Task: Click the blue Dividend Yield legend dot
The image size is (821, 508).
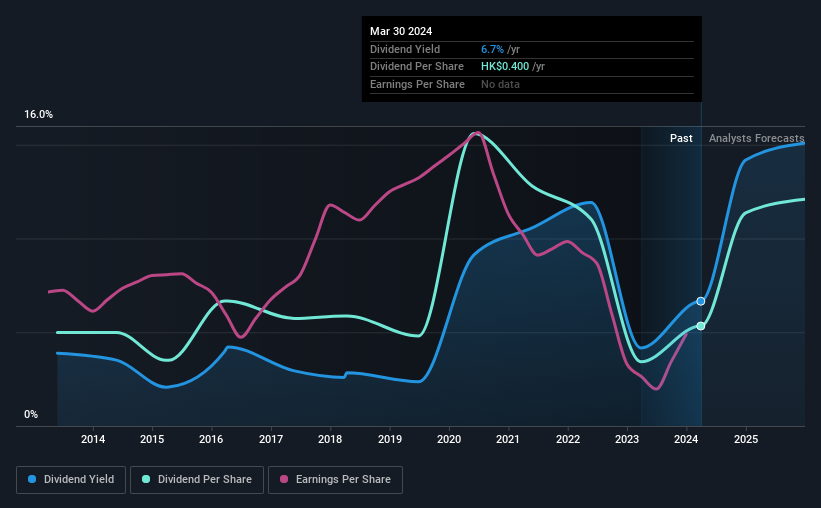Action: tap(32, 479)
